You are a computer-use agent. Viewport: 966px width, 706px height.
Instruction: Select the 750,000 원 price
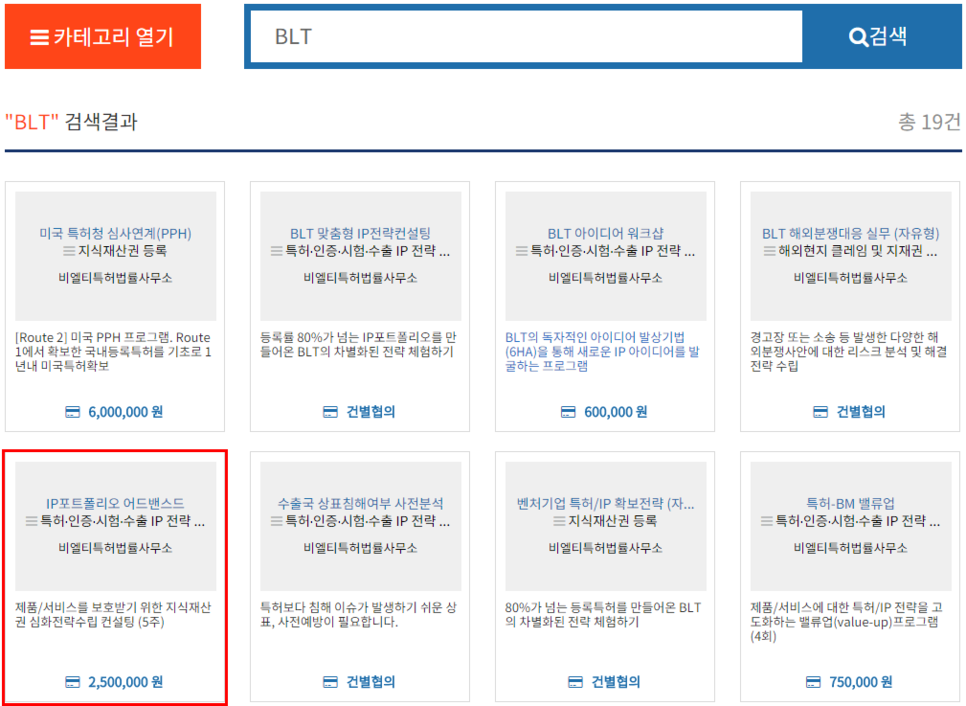pyautogui.click(x=861, y=682)
